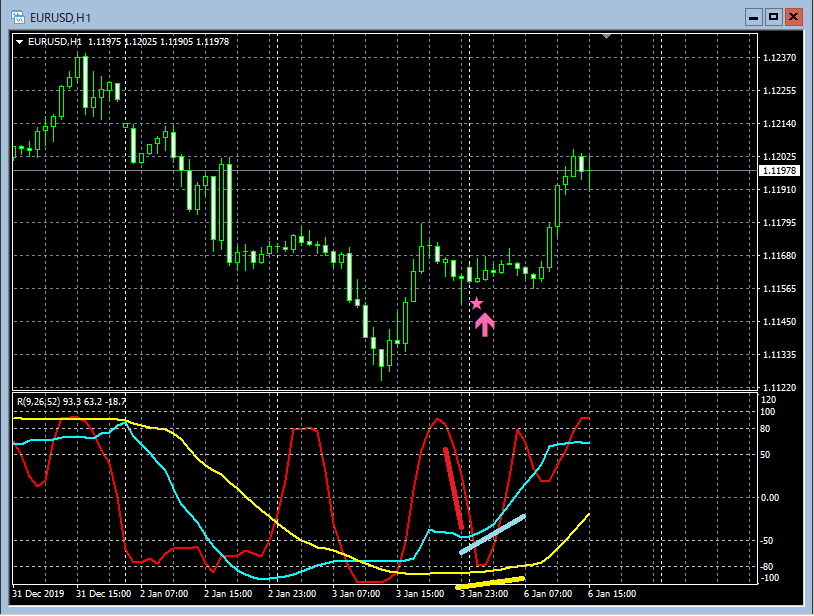Click the current price label 1.11978

pos(780,171)
